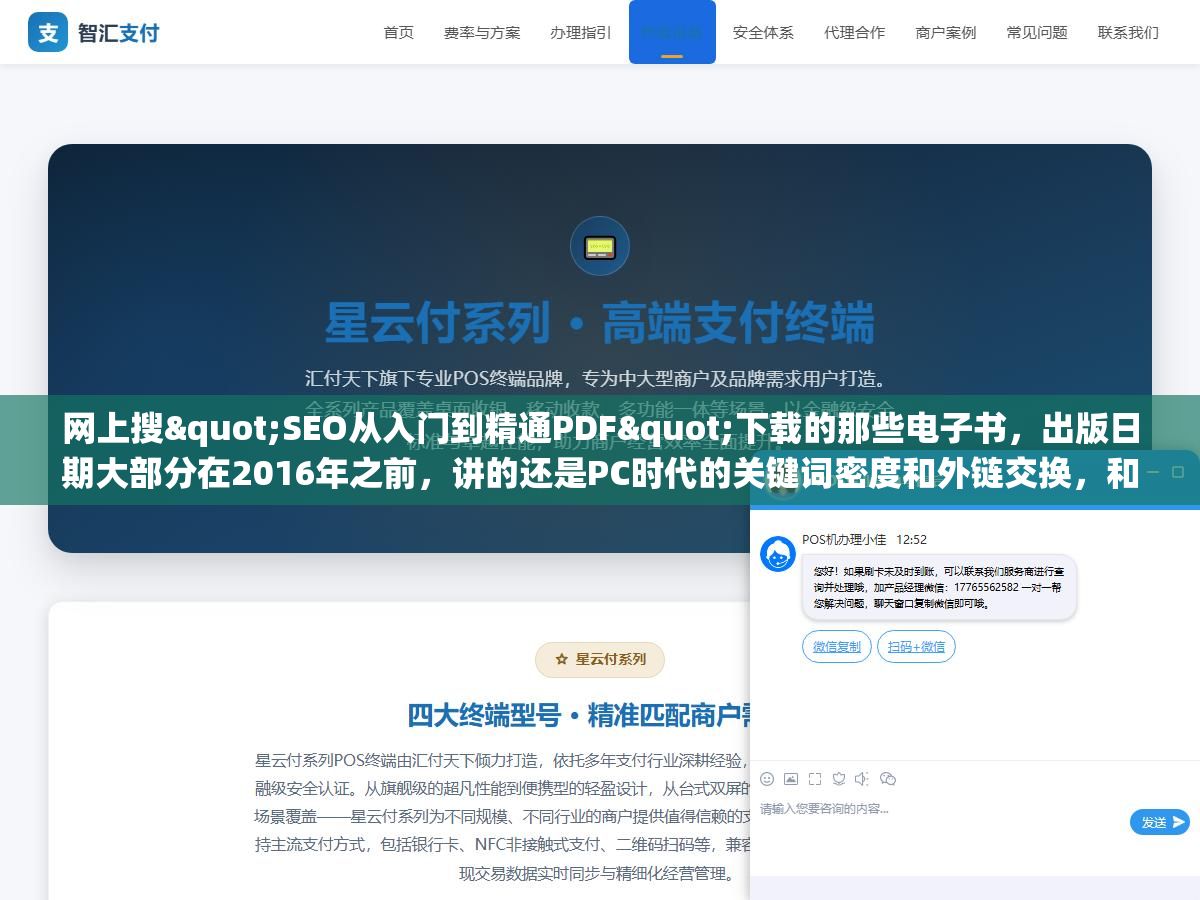Click the 发送 send button
Viewport: 1200px width, 900px height.
coord(1160,822)
